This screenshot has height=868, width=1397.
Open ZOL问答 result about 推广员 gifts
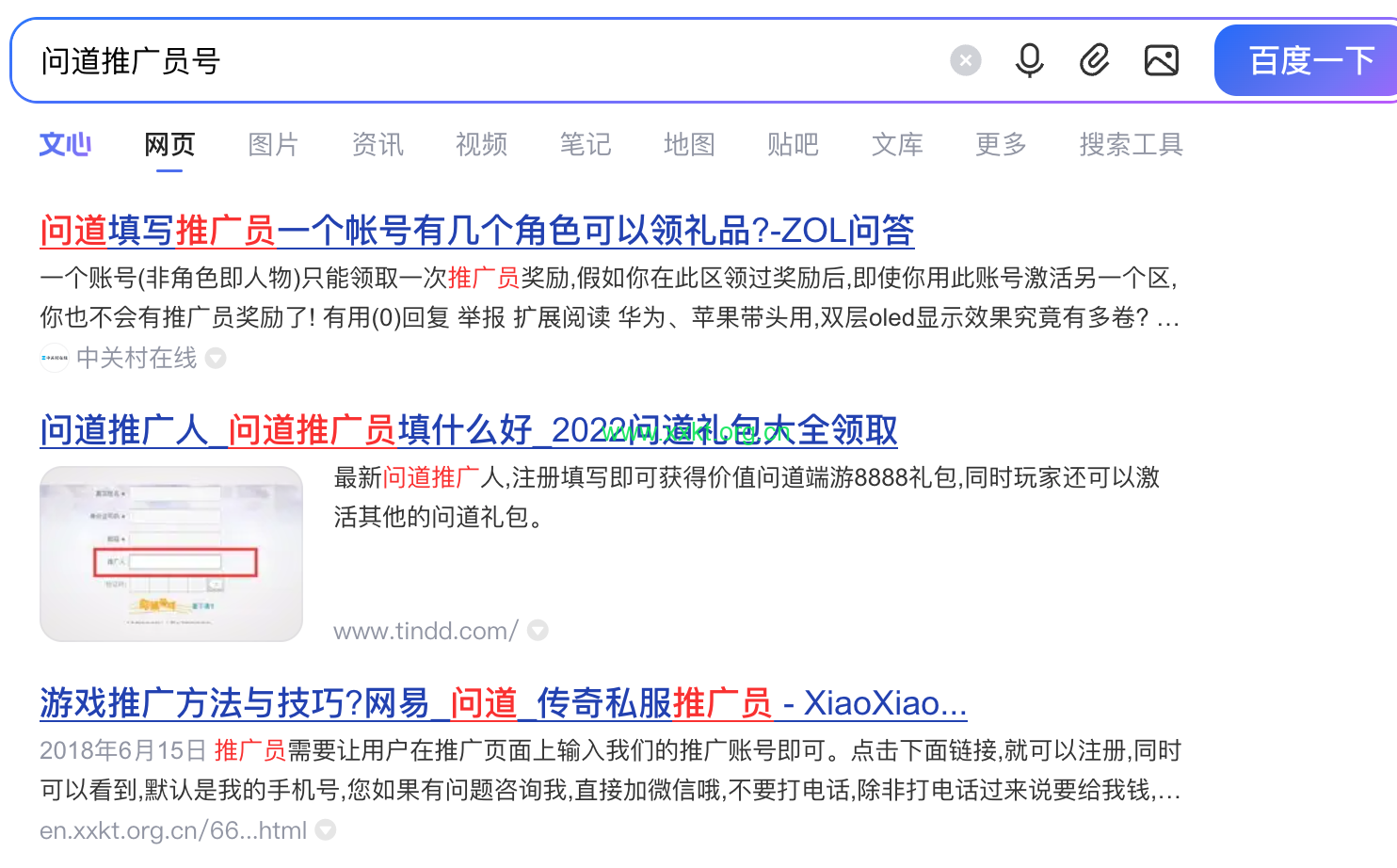click(x=477, y=231)
